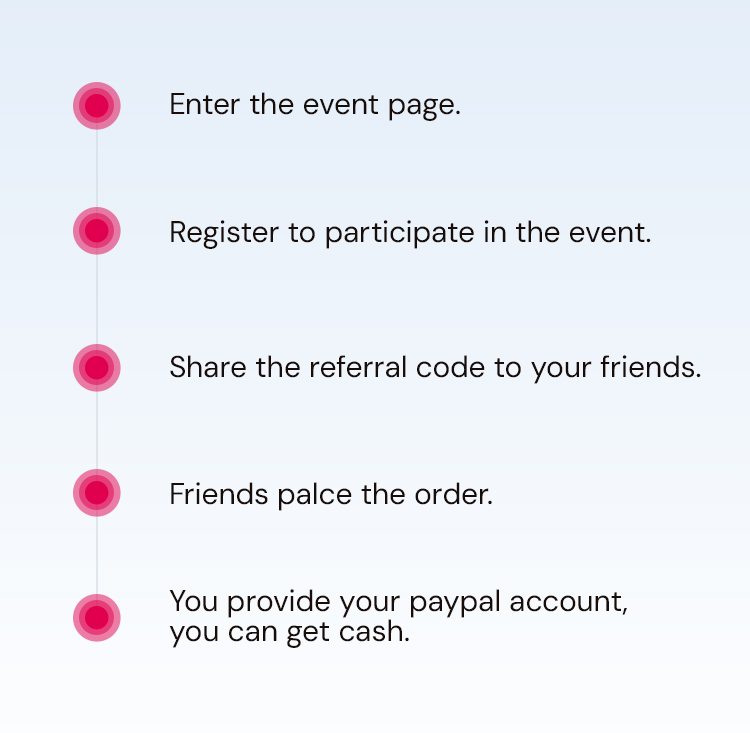Click the "you can get cash." line

tap(289, 633)
